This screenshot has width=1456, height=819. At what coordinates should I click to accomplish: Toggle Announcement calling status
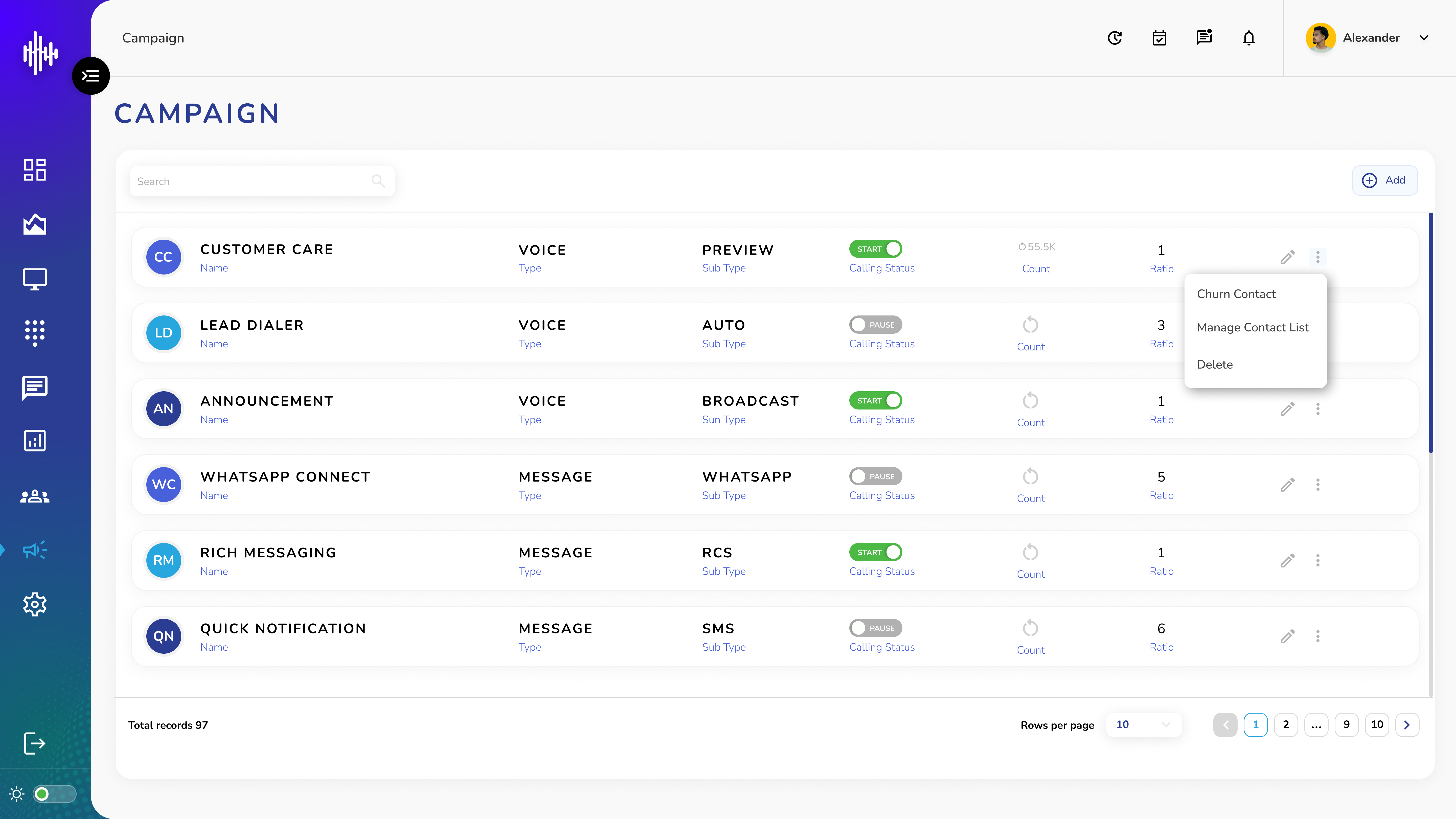tap(876, 400)
